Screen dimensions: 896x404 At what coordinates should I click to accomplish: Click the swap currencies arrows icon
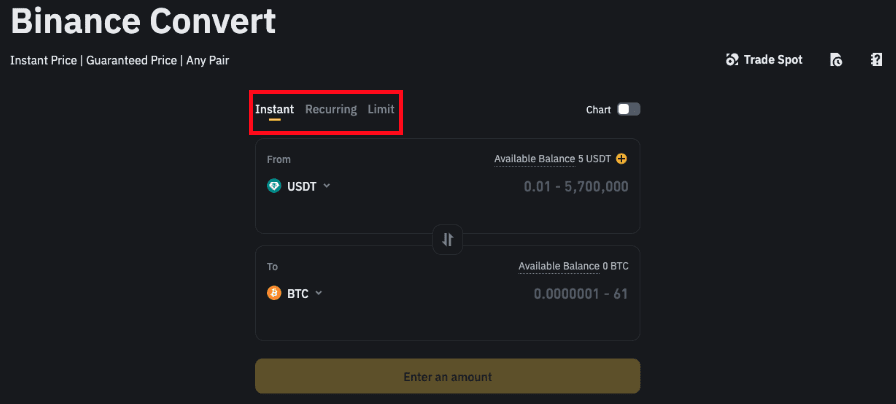click(448, 239)
